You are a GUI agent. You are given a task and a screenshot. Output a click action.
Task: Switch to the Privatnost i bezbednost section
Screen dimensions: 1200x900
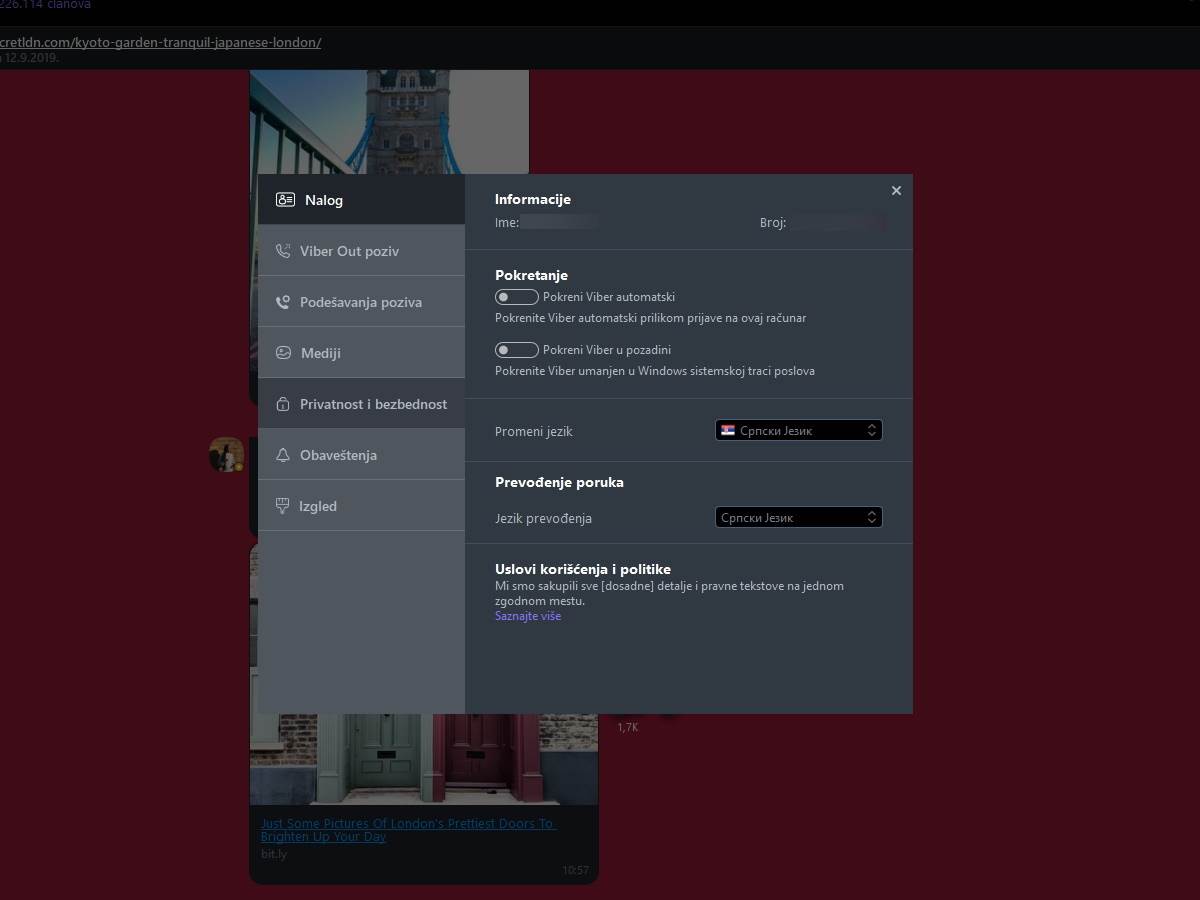pyautogui.click(x=372, y=404)
